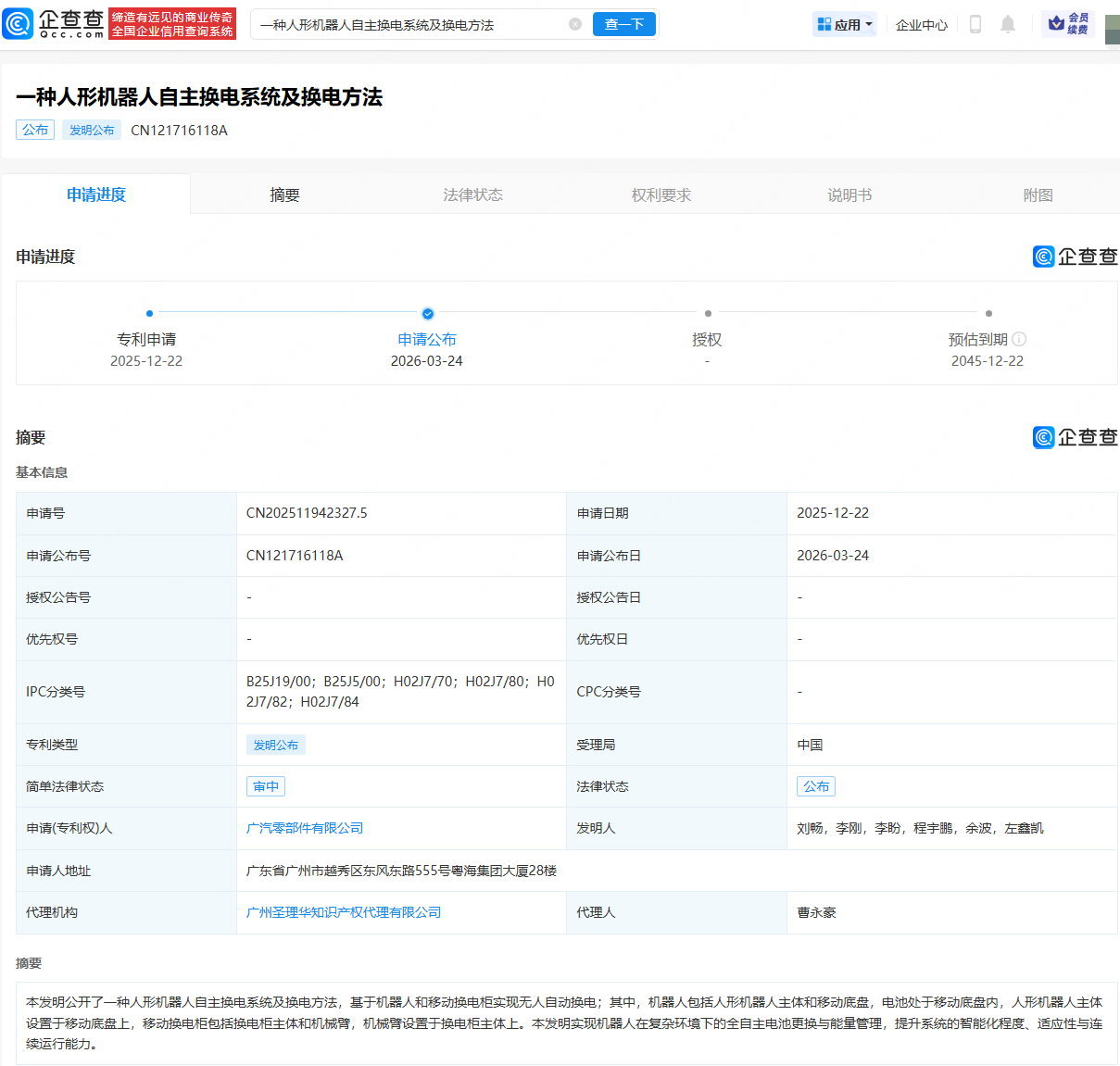
Task: Open the 广州圣理华知识产权代理有限公司 agency link
Action: [x=343, y=912]
